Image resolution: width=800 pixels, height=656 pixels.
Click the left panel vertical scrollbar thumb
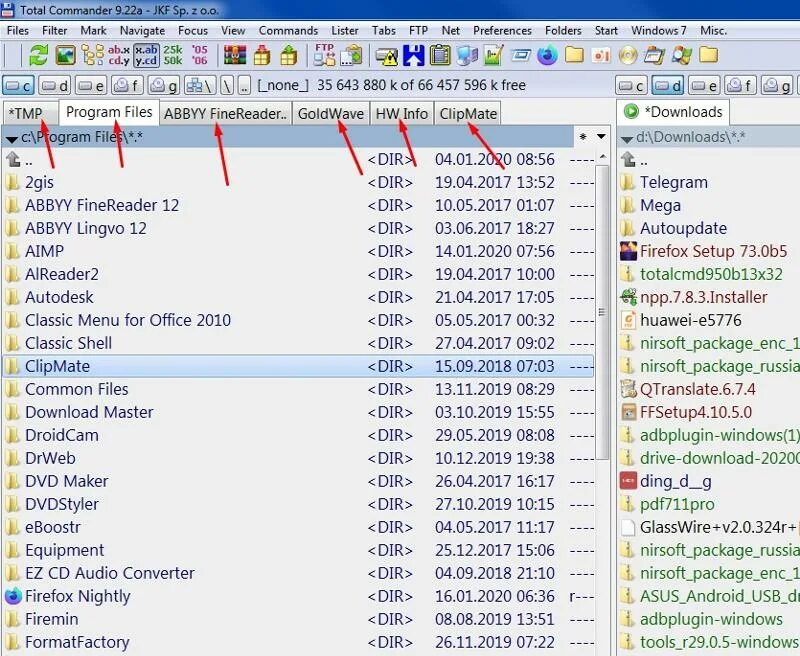[603, 312]
